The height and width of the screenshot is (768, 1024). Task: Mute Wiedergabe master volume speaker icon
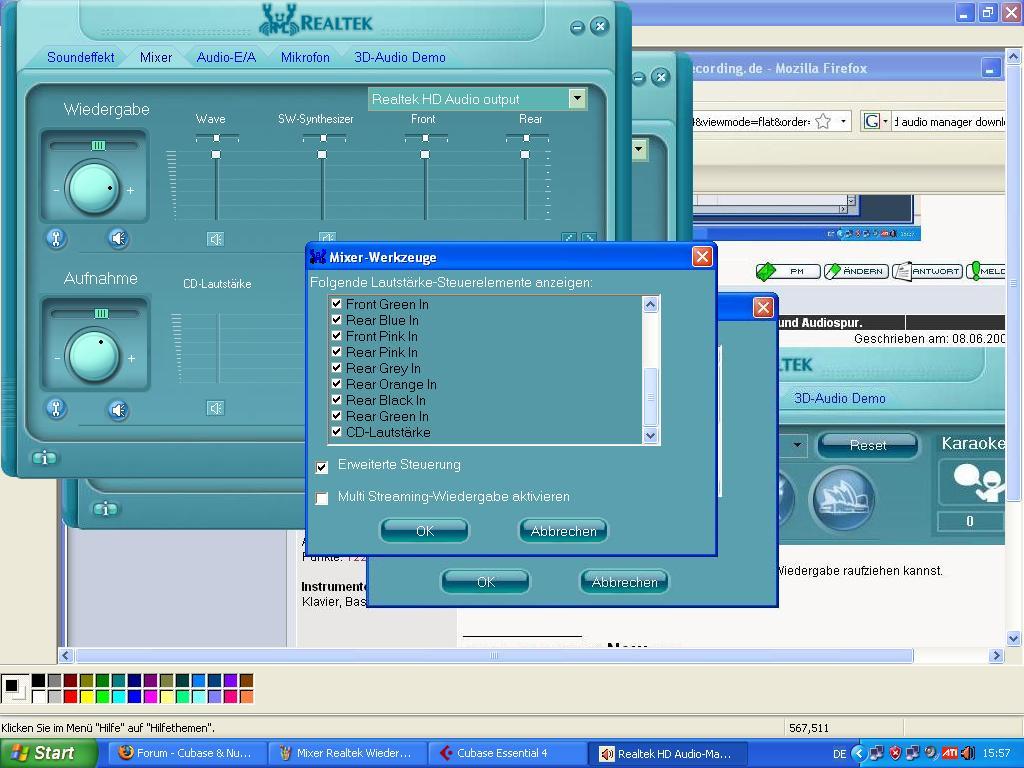(x=118, y=238)
